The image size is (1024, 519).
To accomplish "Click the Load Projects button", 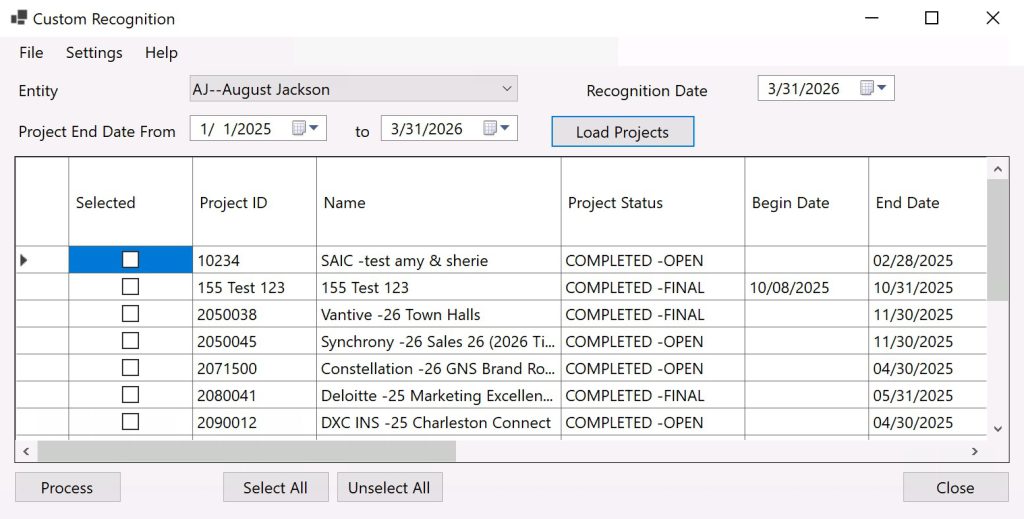I will (x=622, y=132).
